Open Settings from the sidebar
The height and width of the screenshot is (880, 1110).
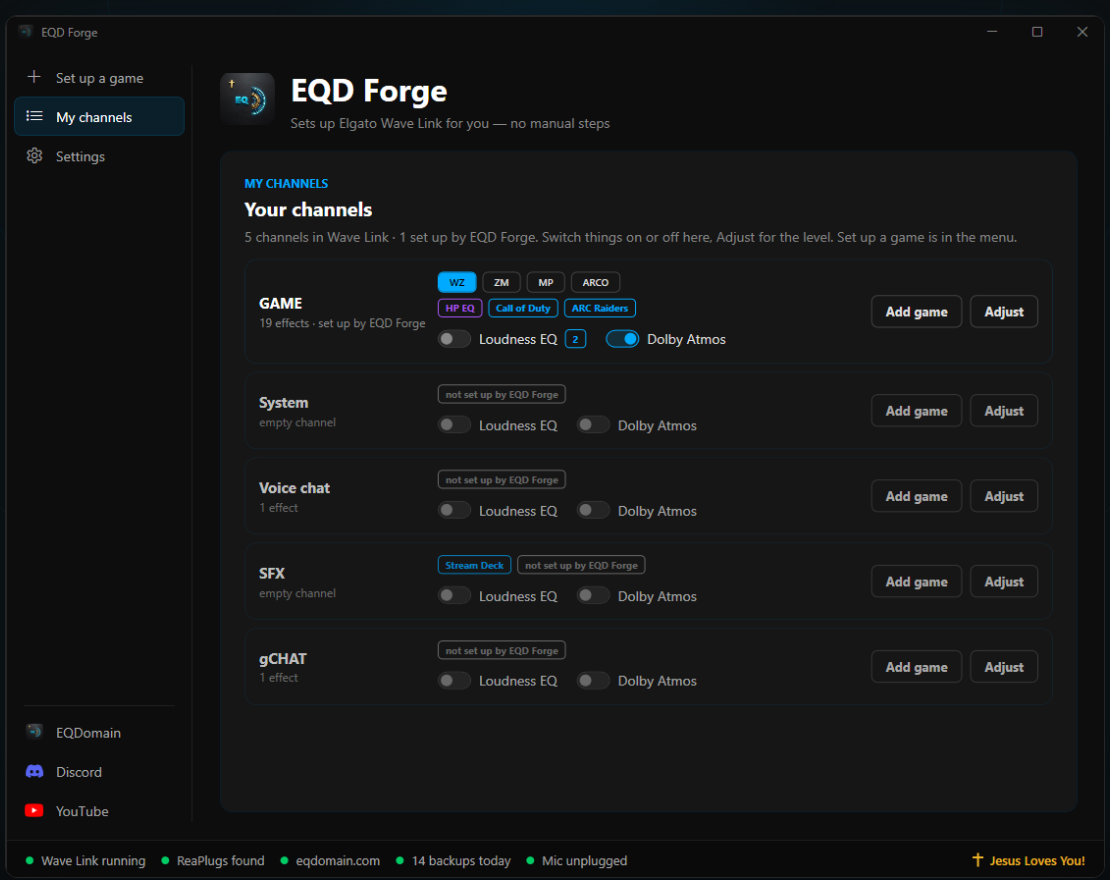(99, 156)
